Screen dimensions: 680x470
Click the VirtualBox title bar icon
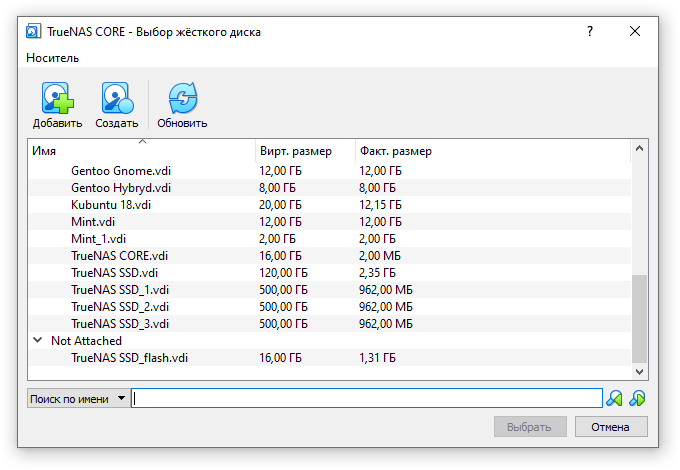33,32
